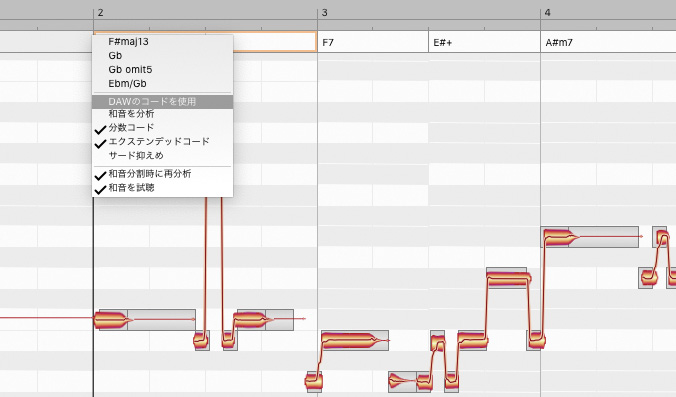Select the wide note blob after bar 3
This screenshot has height=397, width=676.
[355, 341]
